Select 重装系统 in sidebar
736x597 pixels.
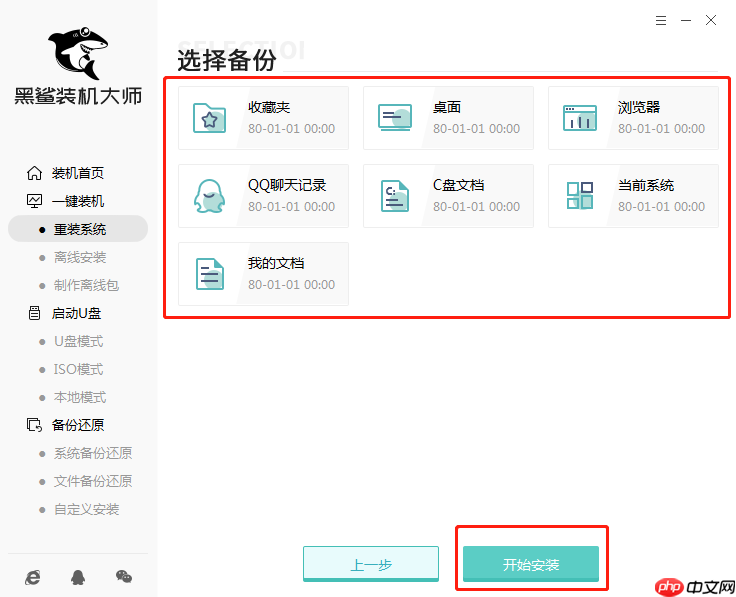pos(78,229)
